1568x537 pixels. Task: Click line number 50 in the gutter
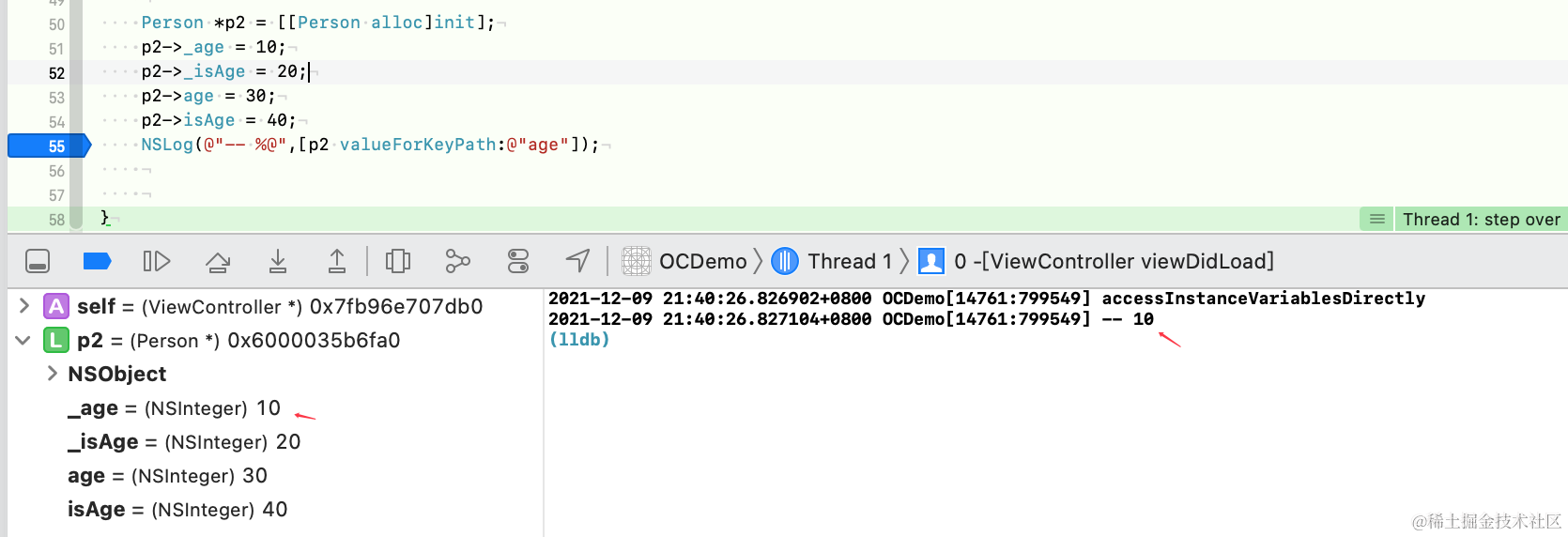(56, 24)
